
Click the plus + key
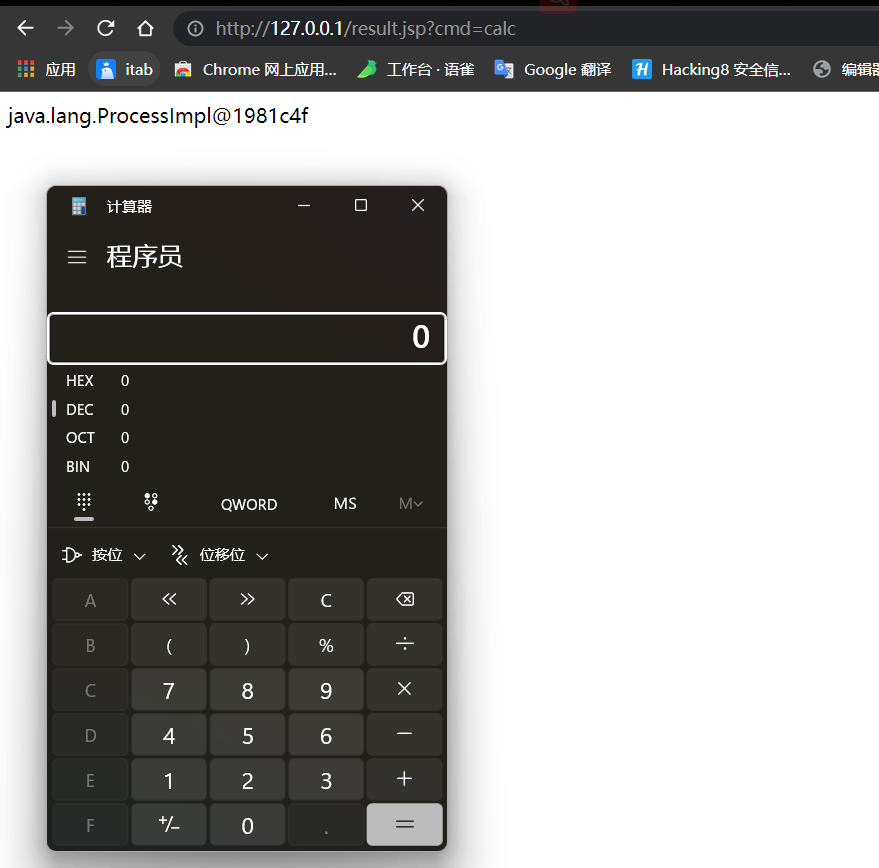pos(404,779)
